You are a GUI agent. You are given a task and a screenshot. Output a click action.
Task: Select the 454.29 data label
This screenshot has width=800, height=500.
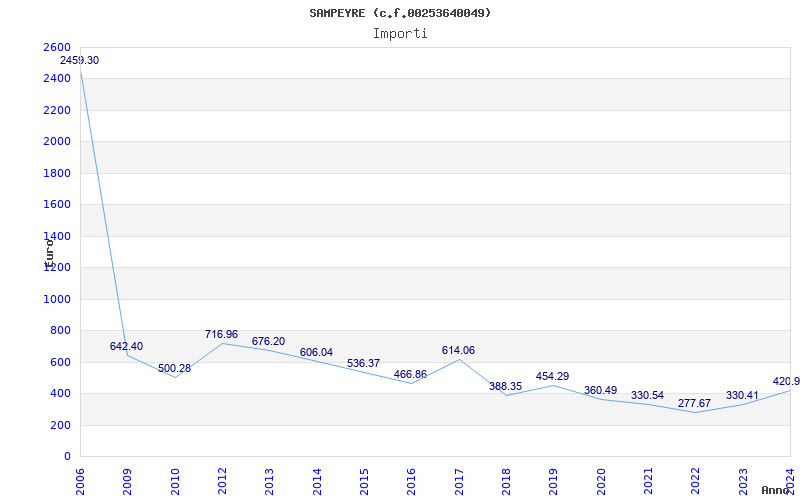[x=552, y=377]
